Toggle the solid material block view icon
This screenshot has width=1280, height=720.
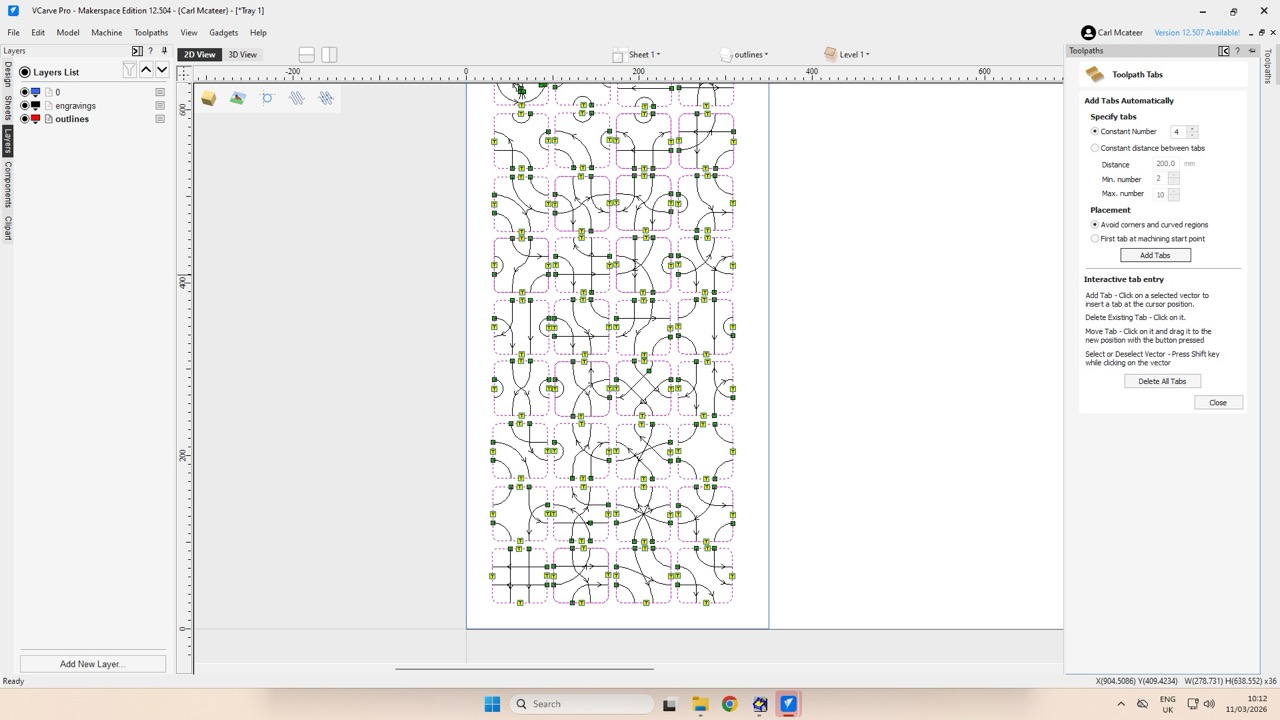[x=208, y=98]
